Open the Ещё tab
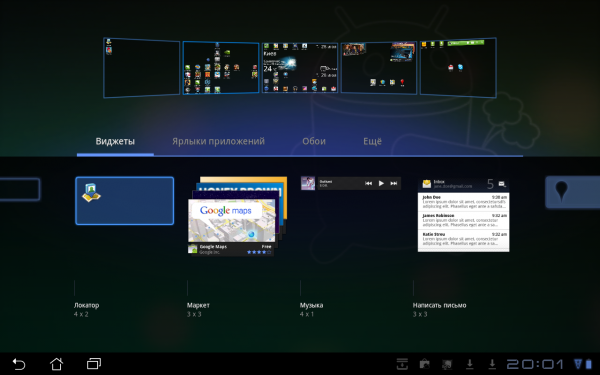Viewport: 600px width, 375px height. [x=372, y=141]
